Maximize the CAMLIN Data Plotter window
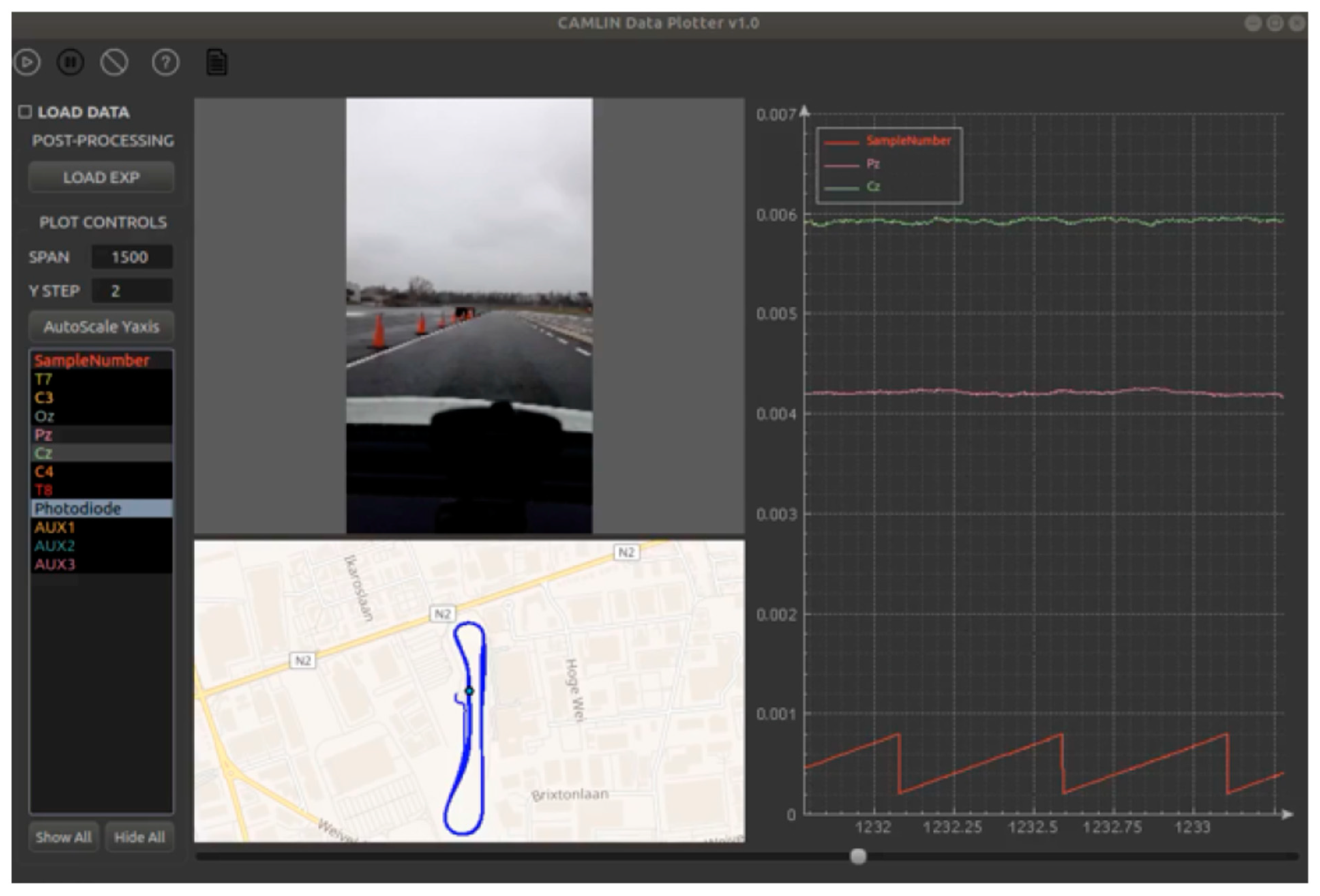 1275,23
